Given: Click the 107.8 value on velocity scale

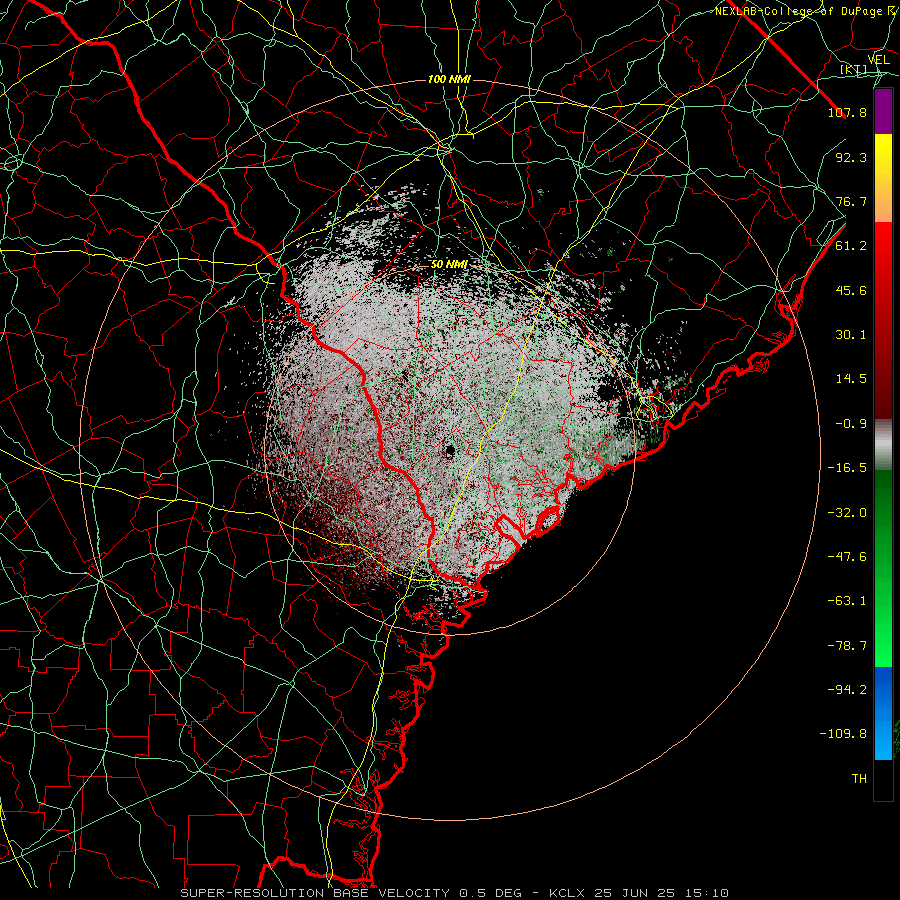Looking at the screenshot, I should (847, 112).
